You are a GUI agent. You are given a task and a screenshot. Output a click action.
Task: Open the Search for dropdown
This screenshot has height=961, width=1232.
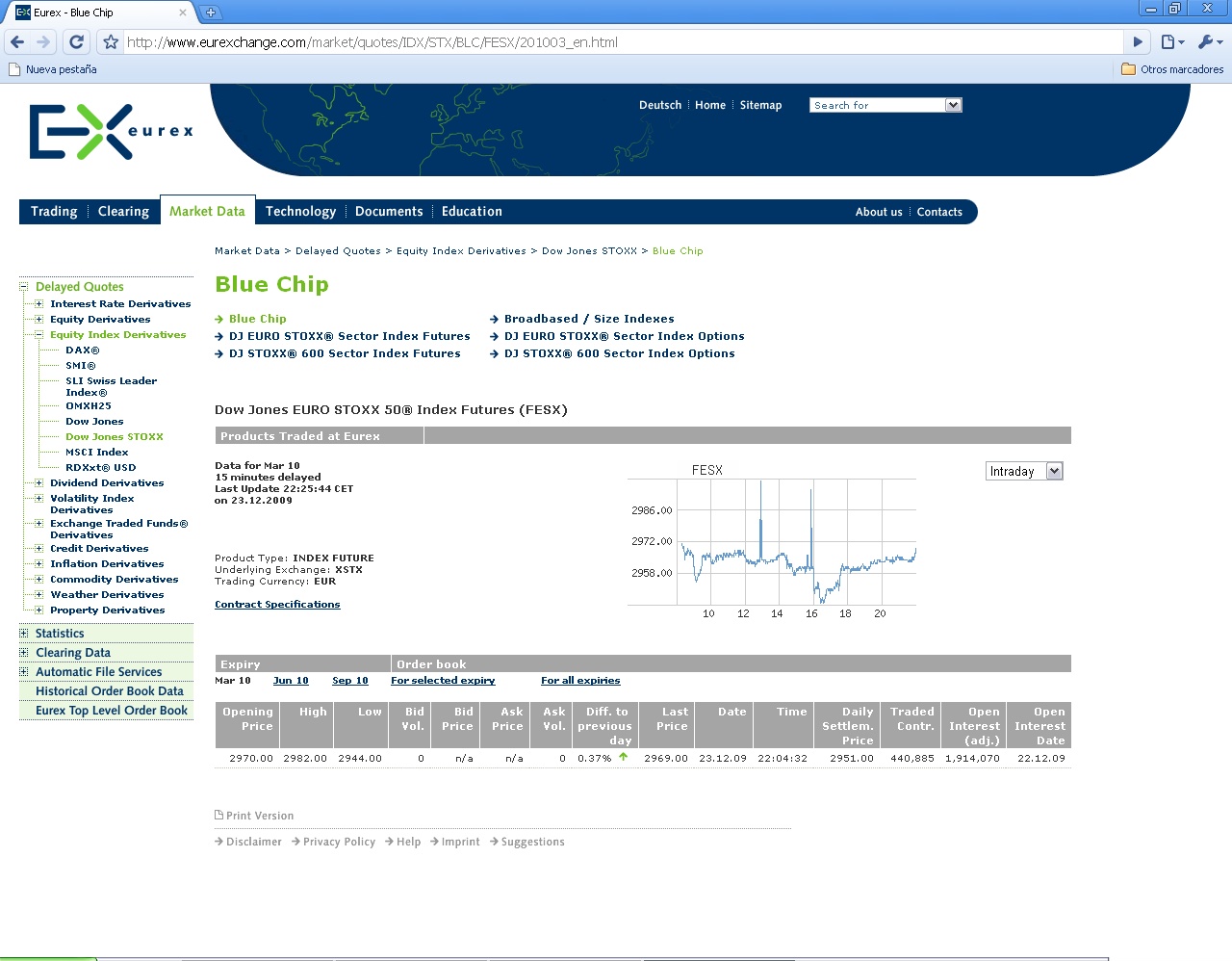[x=953, y=105]
